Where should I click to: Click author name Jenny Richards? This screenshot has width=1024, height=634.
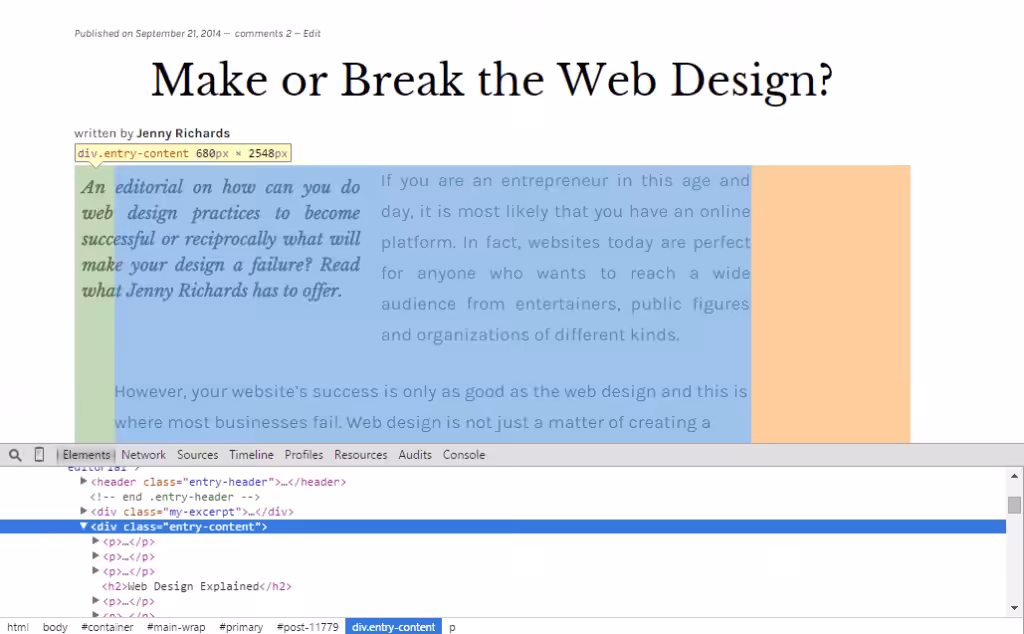pos(183,133)
